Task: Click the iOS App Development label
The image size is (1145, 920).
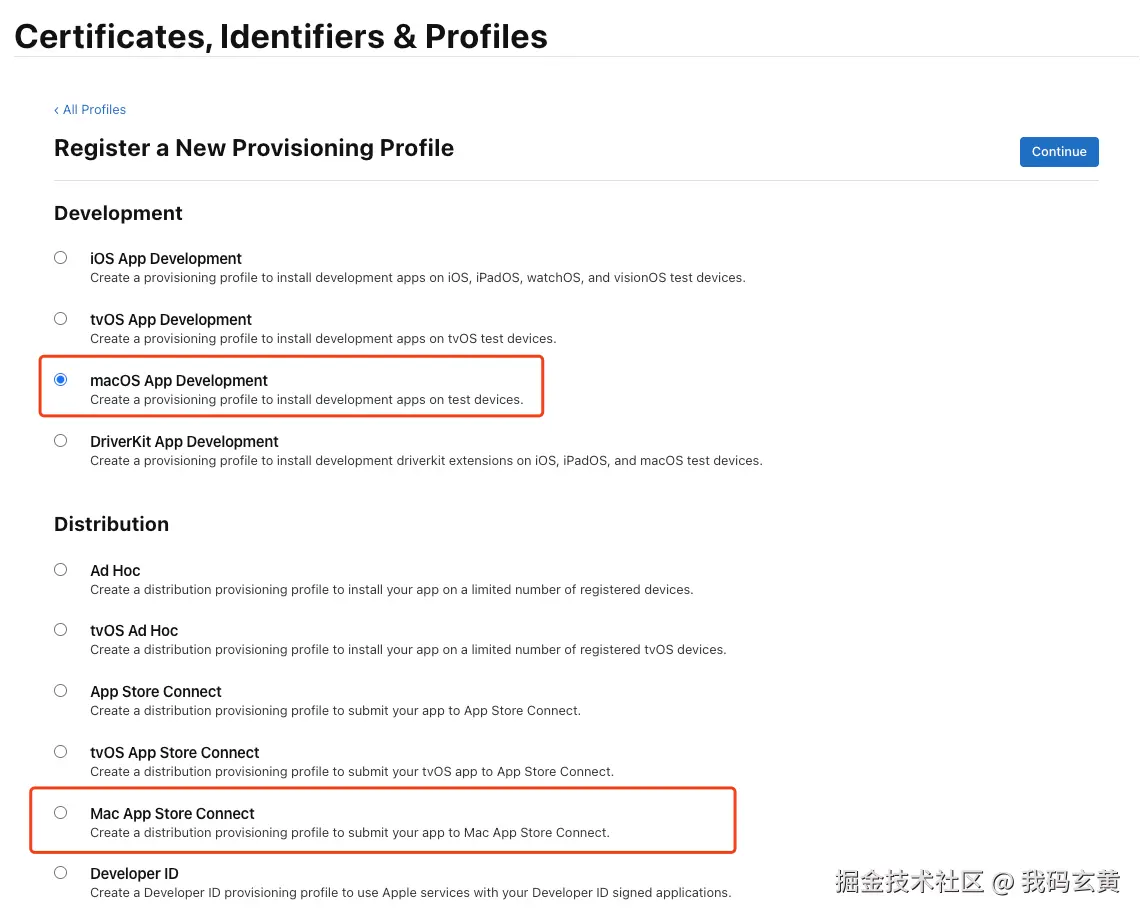Action: [x=166, y=259]
